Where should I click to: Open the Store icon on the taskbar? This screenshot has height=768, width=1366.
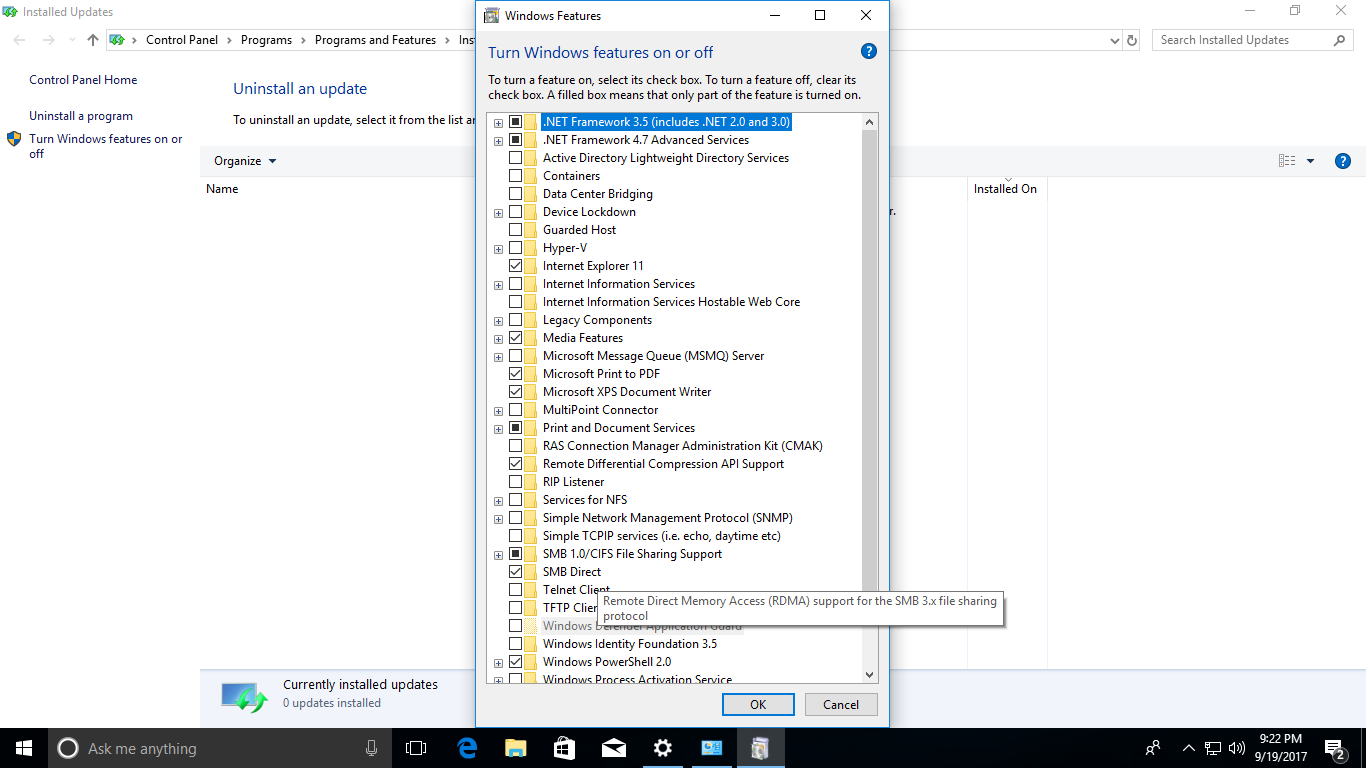(x=565, y=748)
